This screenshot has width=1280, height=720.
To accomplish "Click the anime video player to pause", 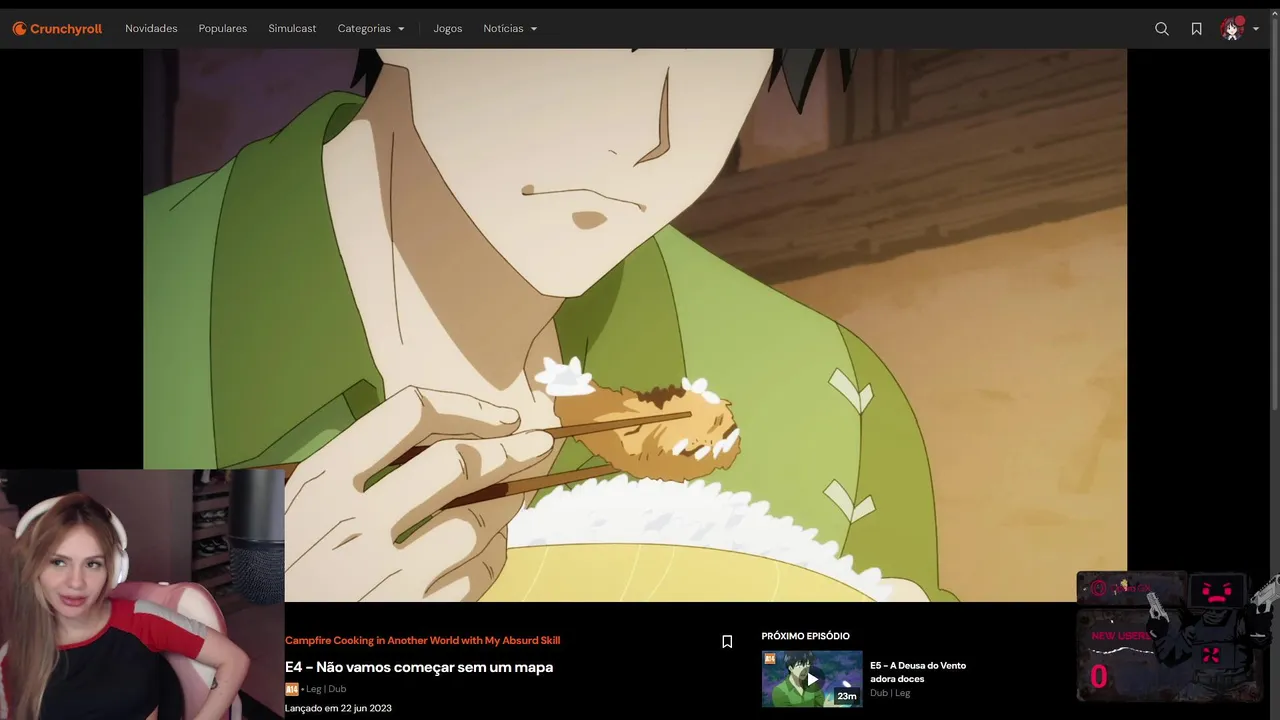I will [635, 325].
